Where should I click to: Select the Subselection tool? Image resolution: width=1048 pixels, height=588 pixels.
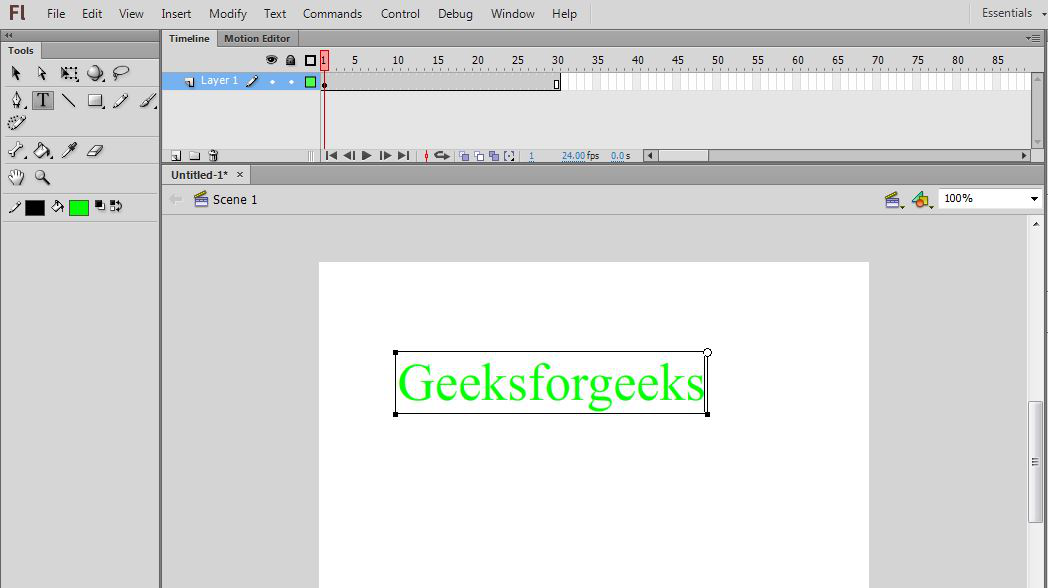point(42,73)
